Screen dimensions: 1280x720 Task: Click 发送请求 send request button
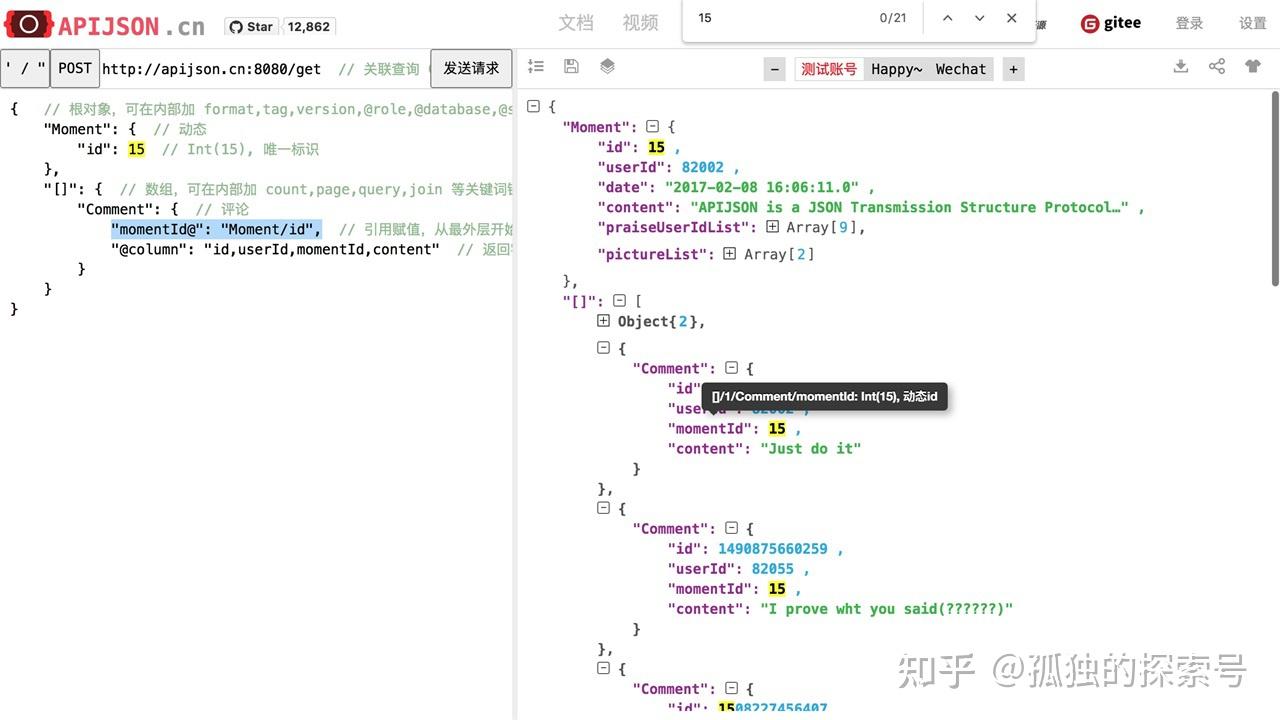click(x=471, y=69)
